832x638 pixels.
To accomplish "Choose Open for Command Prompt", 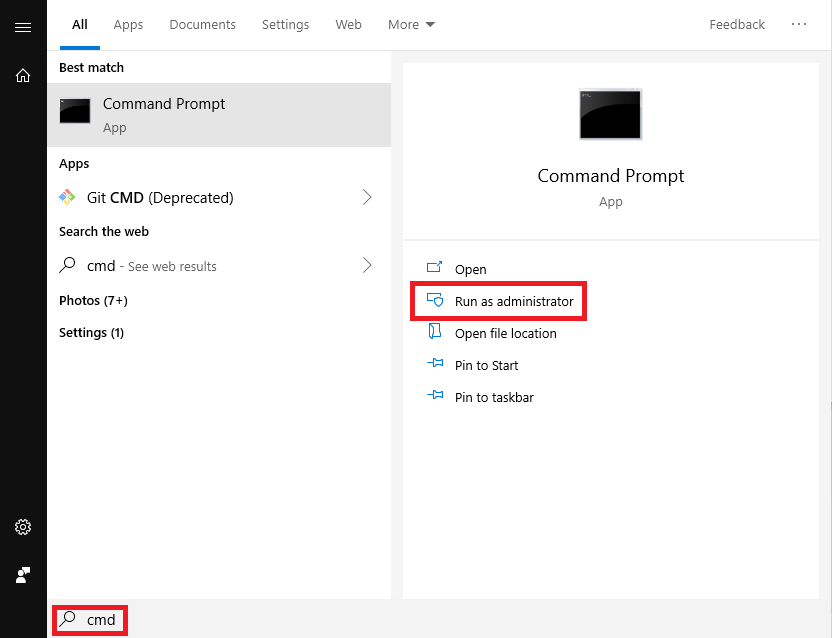I will click(470, 270).
